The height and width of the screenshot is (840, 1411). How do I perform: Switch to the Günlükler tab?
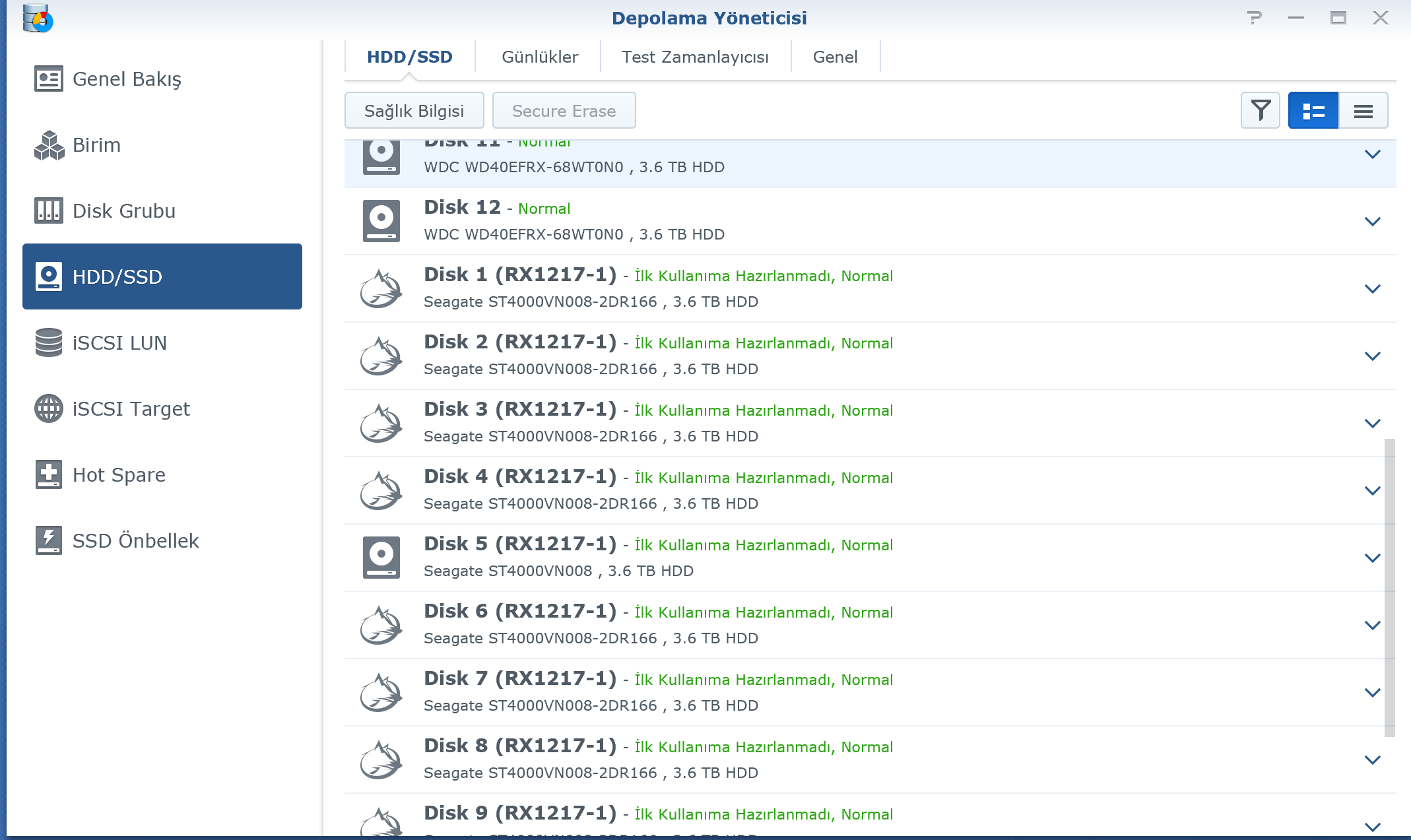point(539,57)
